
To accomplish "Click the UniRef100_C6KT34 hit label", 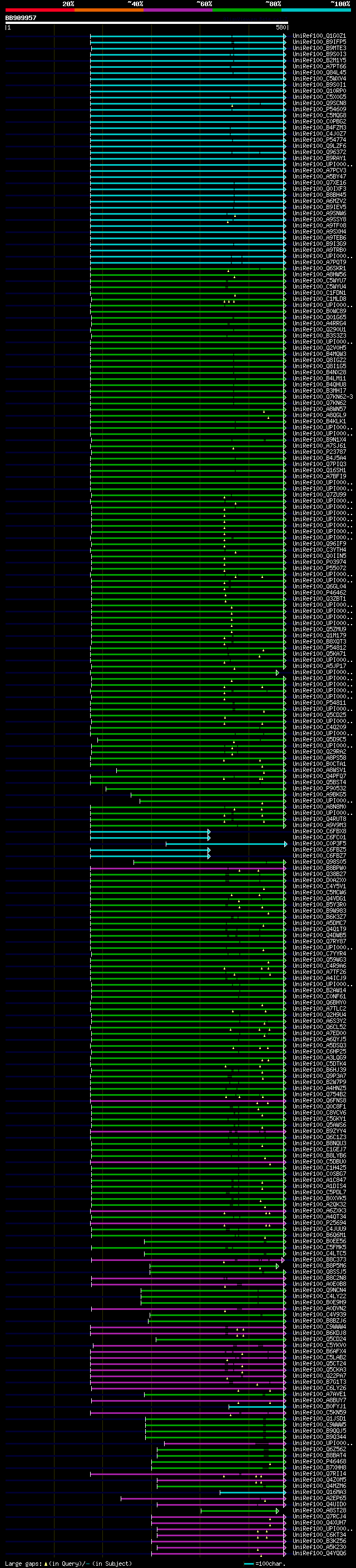I will point(319,1535).
